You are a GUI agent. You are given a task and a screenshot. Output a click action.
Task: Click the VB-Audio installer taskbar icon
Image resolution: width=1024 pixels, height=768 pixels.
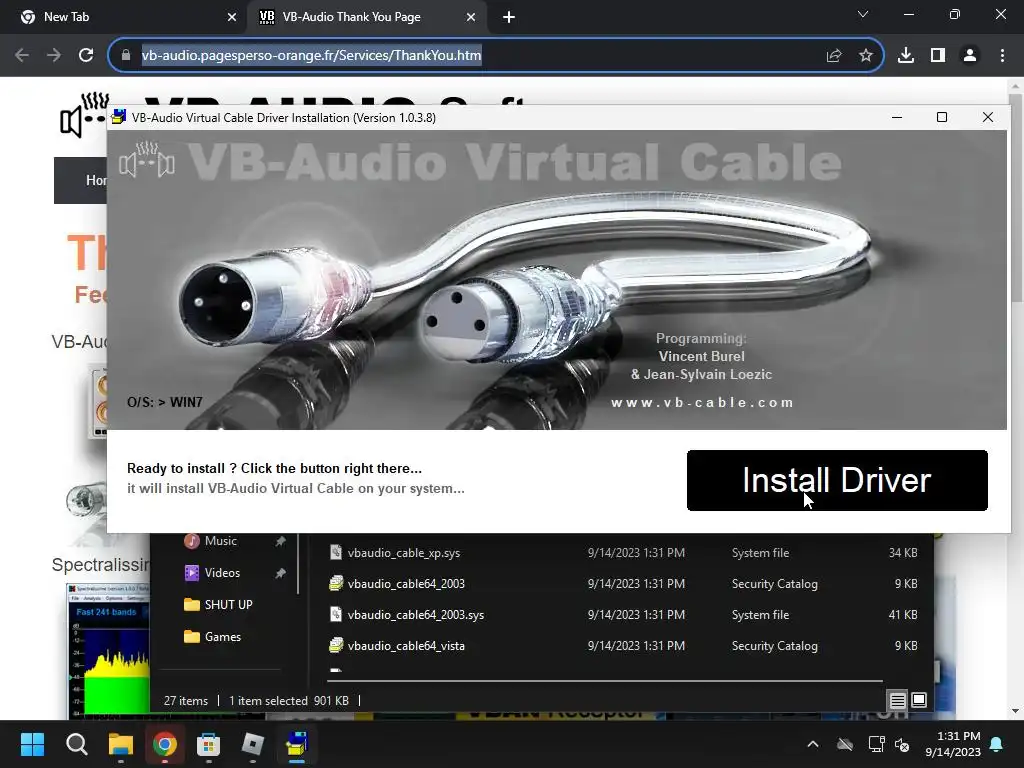tap(296, 744)
